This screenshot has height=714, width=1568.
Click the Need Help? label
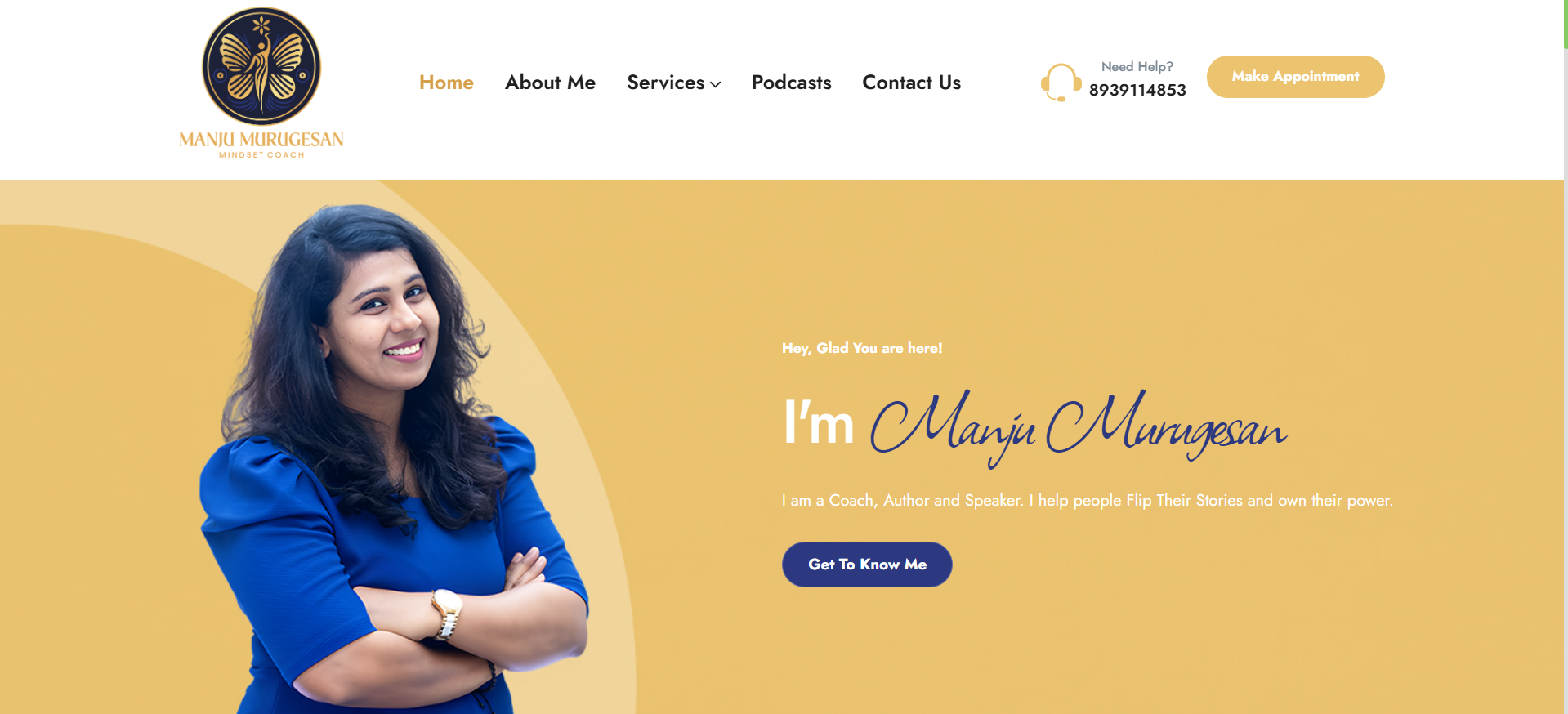[1137, 67]
